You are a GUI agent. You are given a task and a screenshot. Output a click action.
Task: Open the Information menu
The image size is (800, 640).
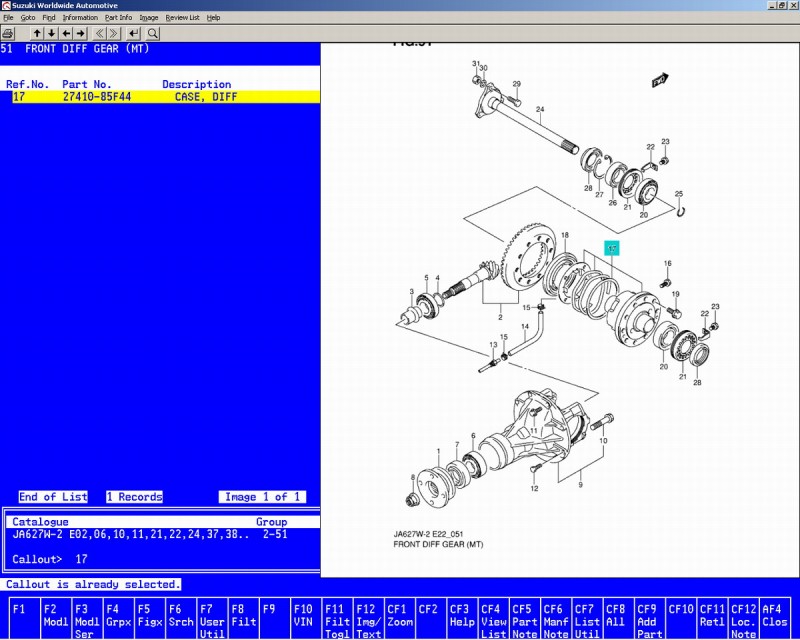[80, 17]
